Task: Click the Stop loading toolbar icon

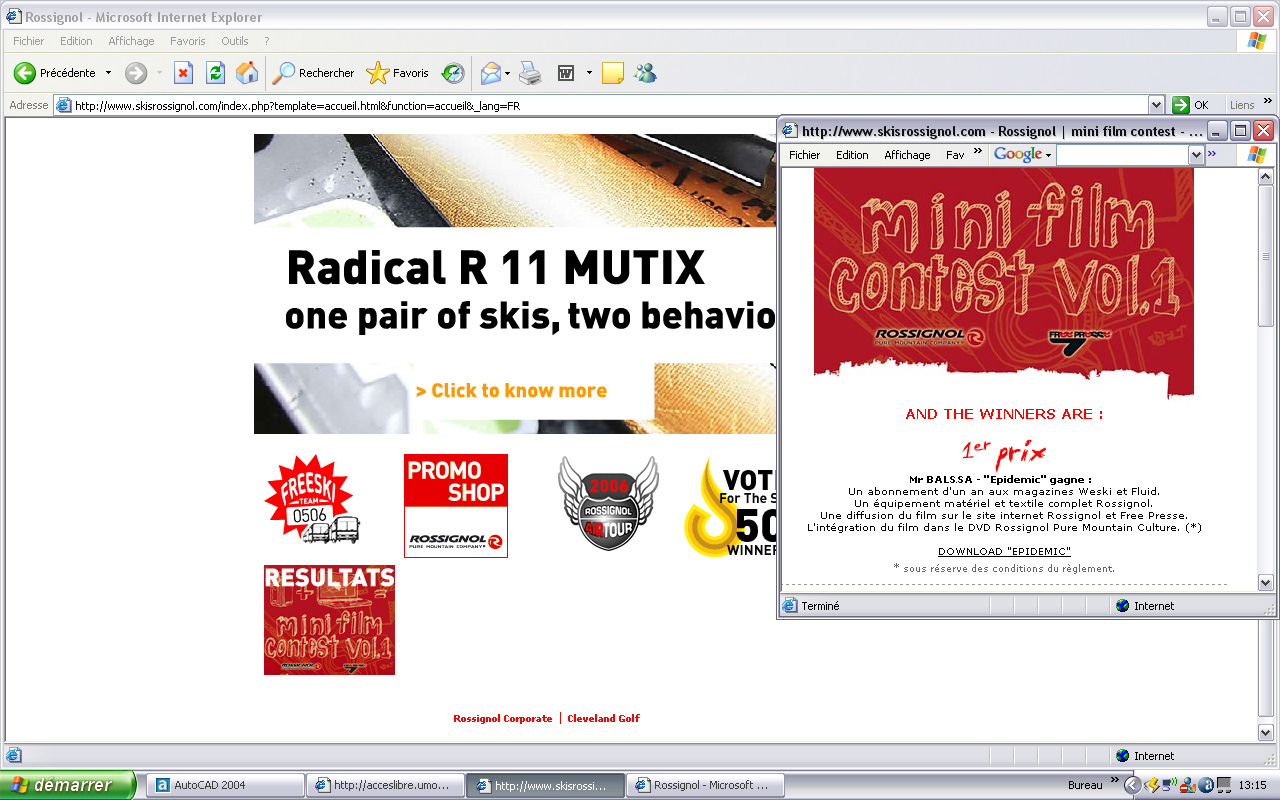Action: 183,73
